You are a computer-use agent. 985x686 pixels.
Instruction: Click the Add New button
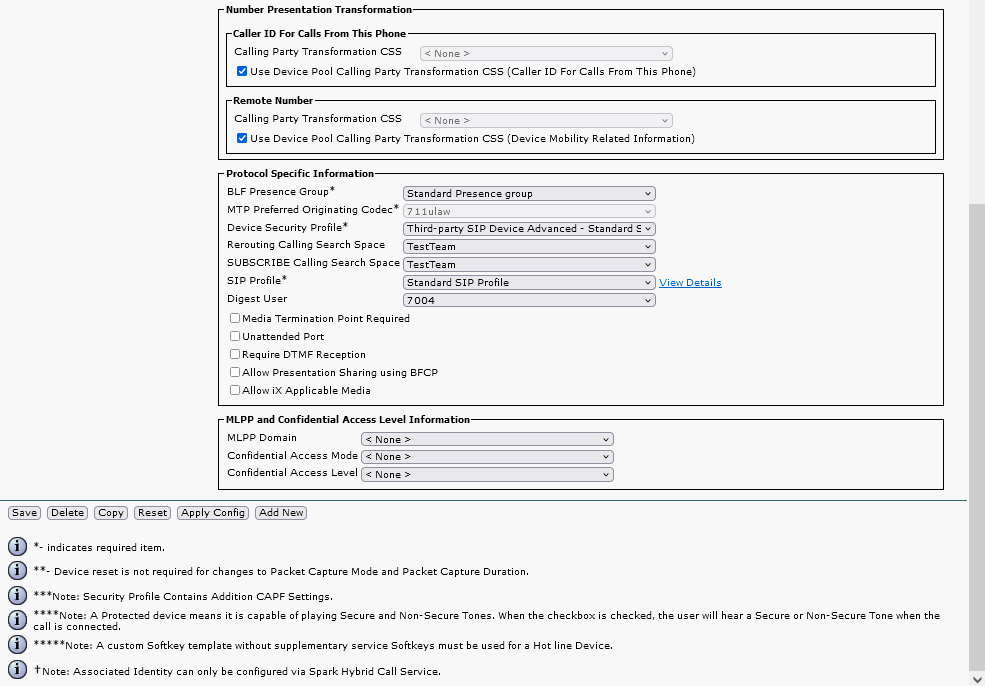281,513
